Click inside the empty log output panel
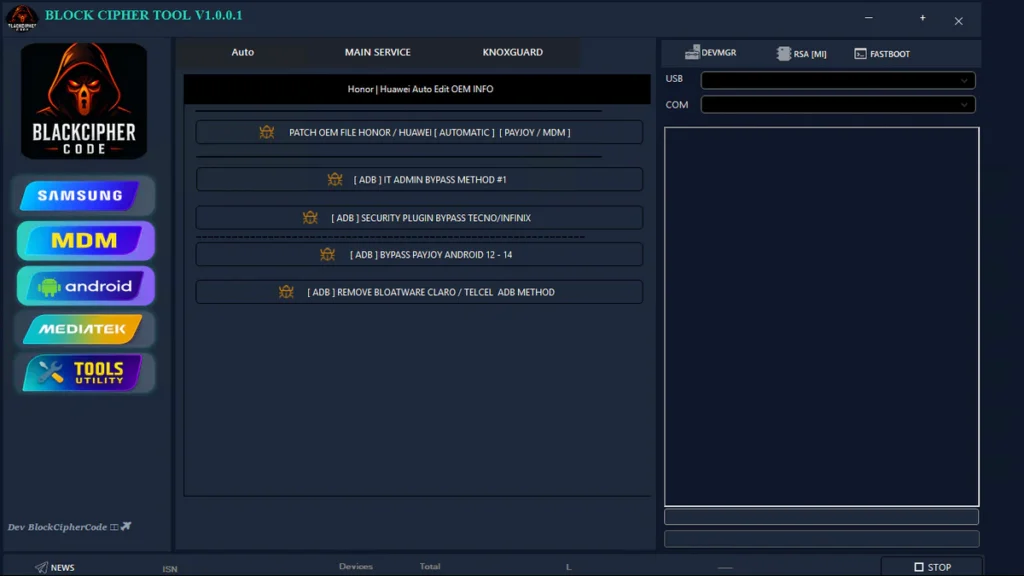 pos(821,316)
